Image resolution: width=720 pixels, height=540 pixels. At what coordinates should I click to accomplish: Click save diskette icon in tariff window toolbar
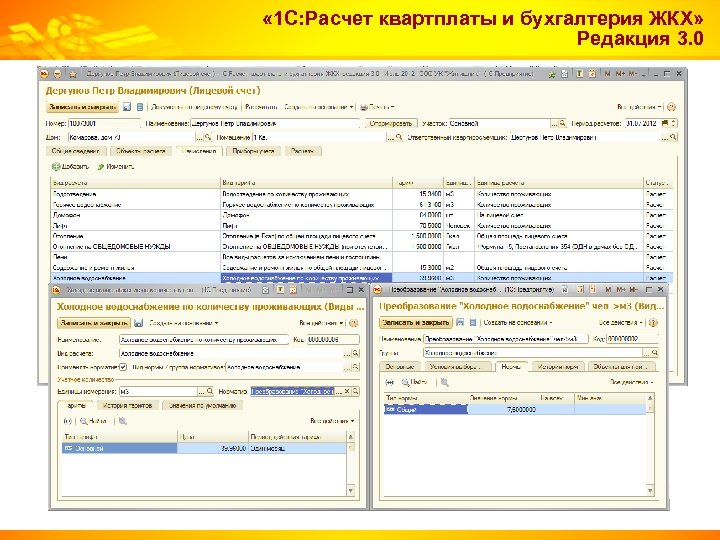point(139,323)
